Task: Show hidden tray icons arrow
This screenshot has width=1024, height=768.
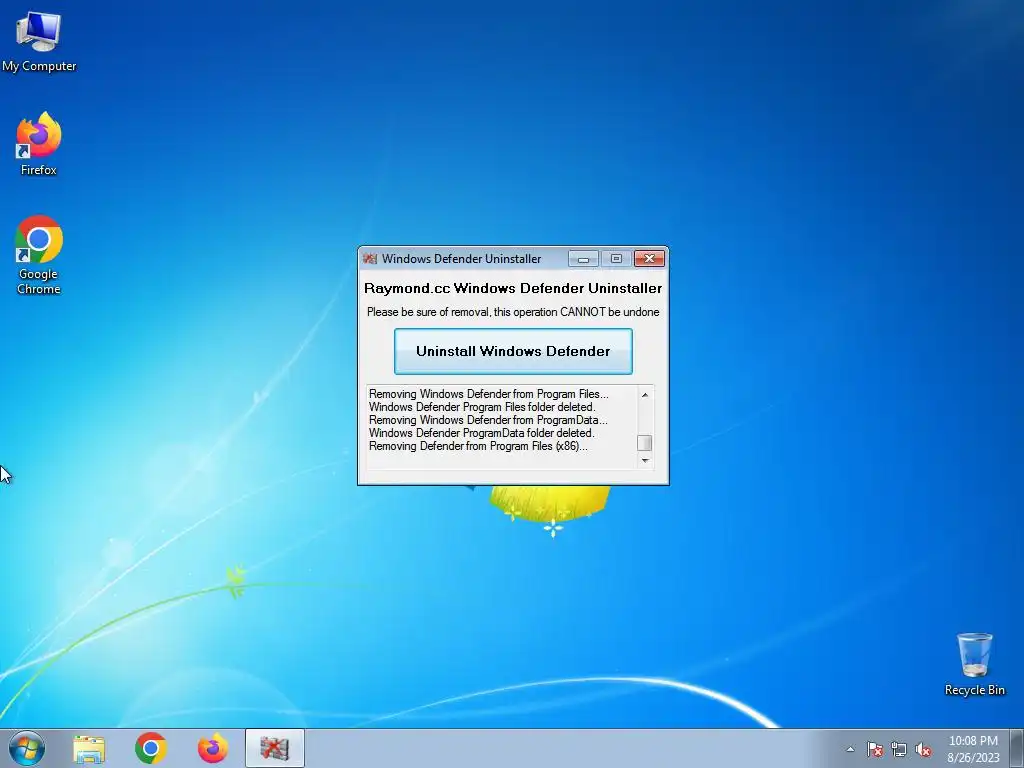Action: (x=850, y=749)
